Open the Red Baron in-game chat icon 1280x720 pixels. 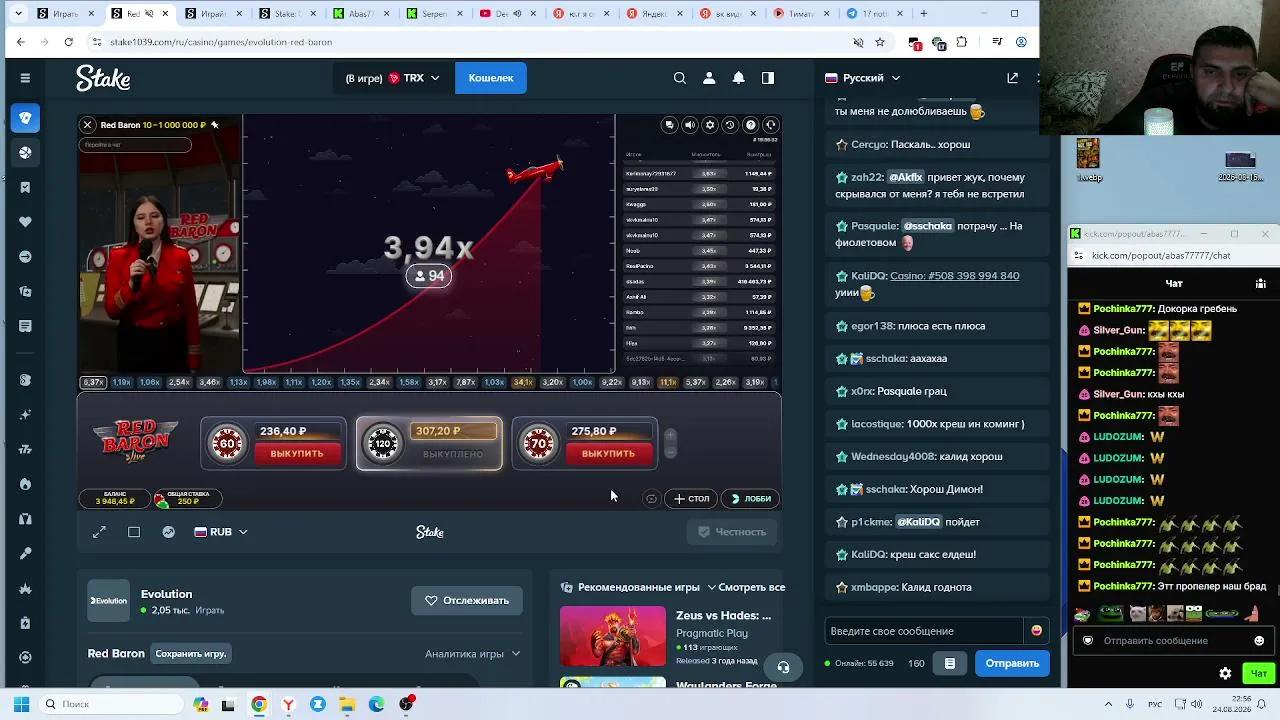click(x=670, y=125)
